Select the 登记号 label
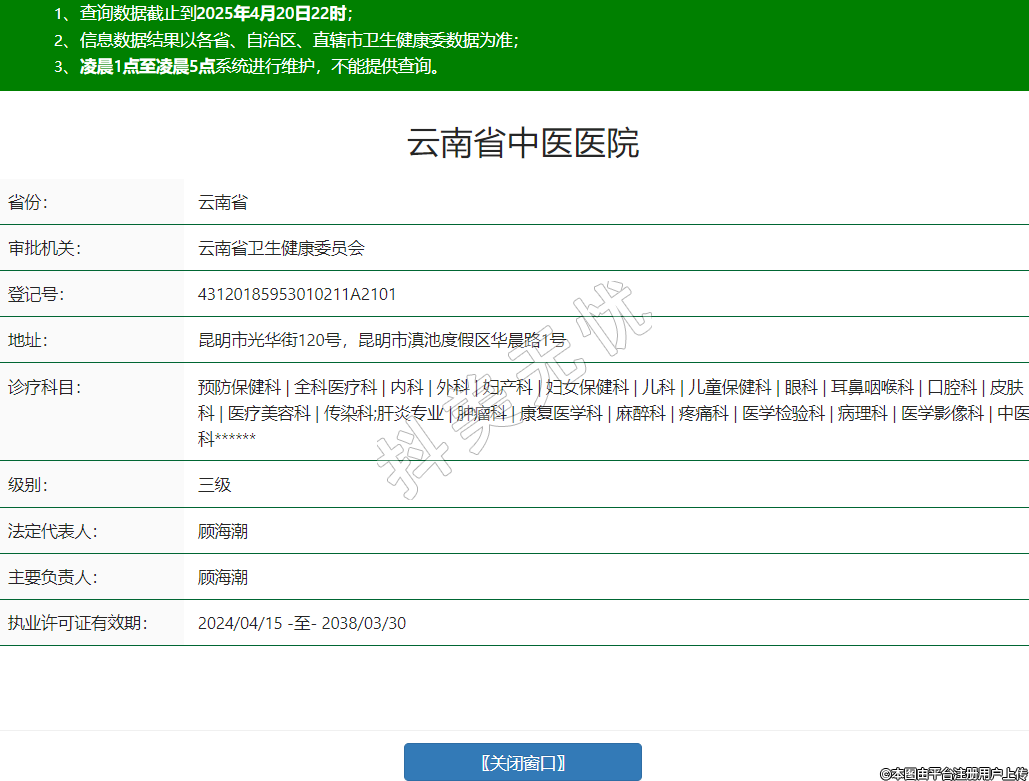 [x=36, y=294]
